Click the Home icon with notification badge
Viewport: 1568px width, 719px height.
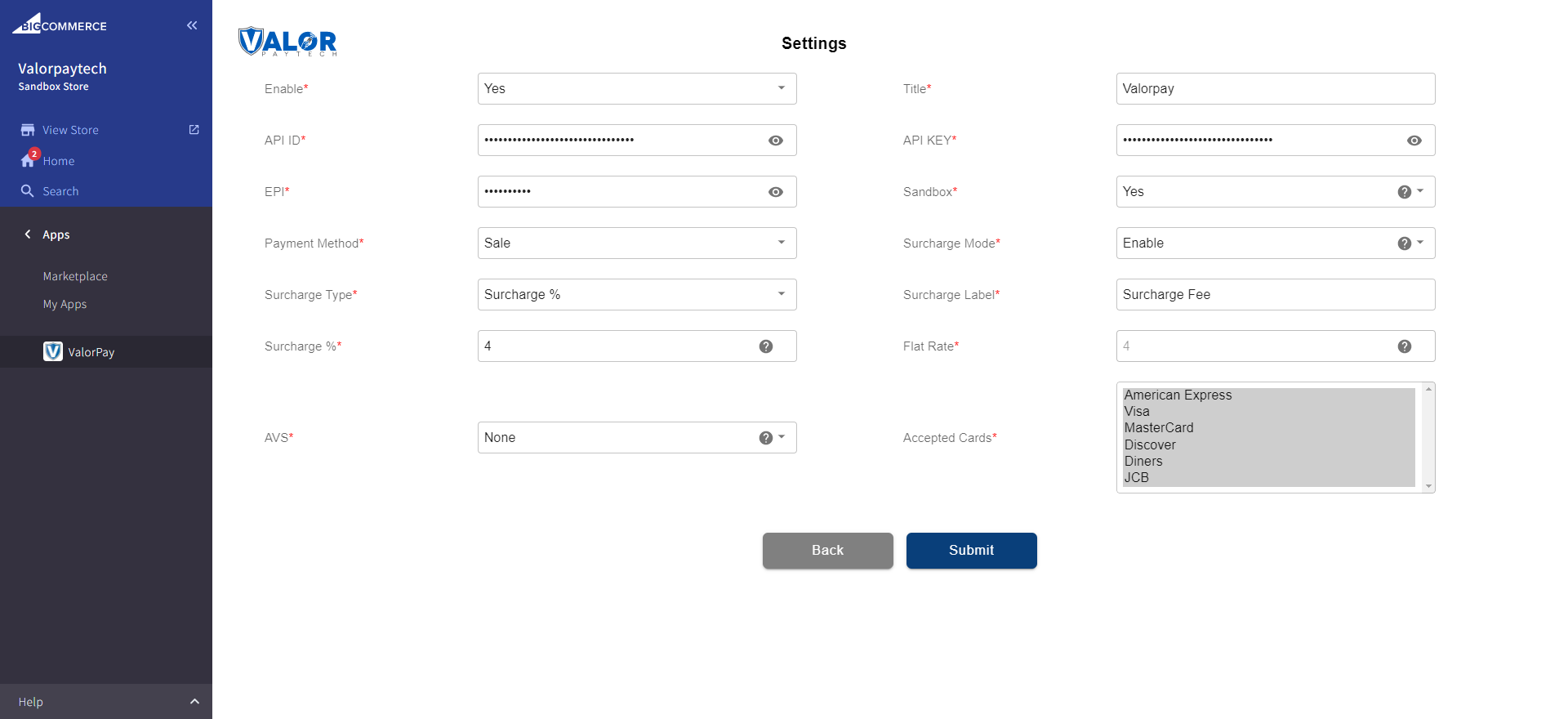click(x=29, y=159)
